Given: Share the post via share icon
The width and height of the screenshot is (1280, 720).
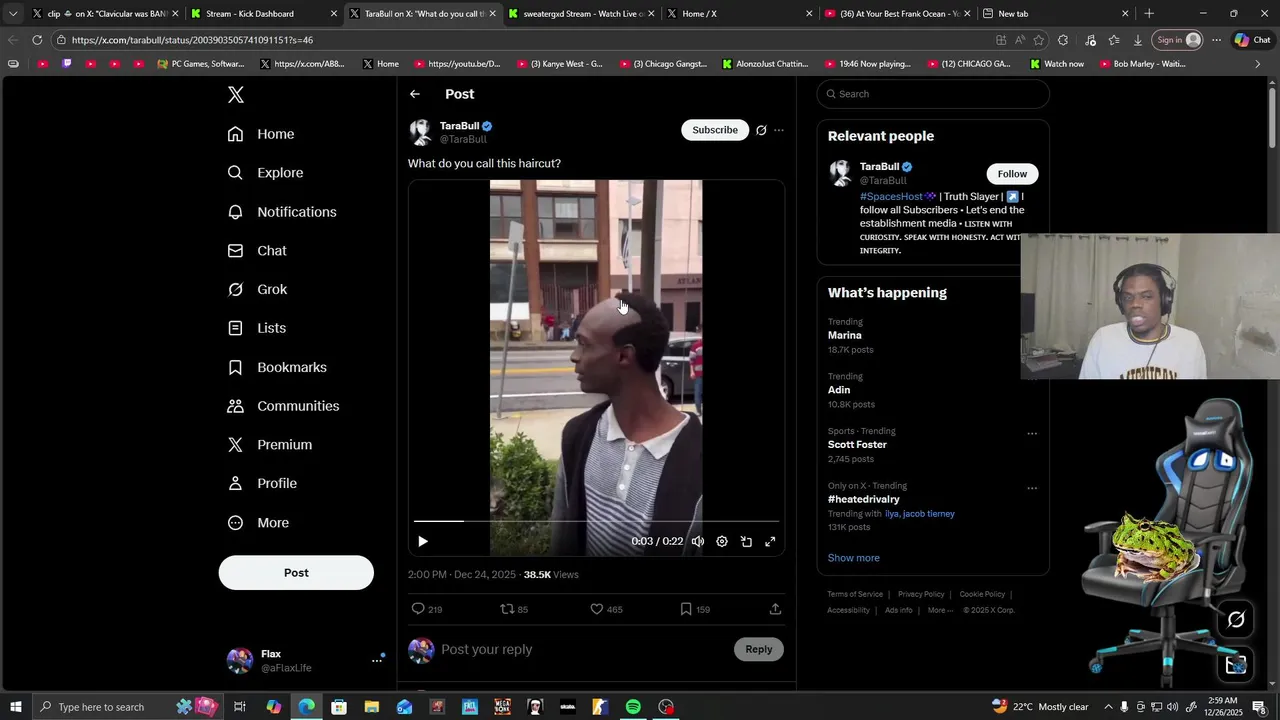Looking at the screenshot, I should (775, 609).
